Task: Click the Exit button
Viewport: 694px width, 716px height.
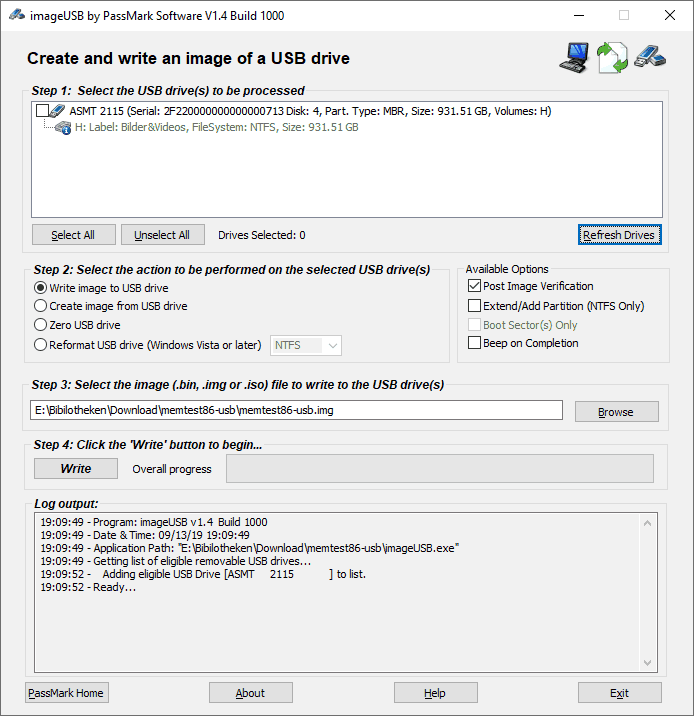Action: 620,693
